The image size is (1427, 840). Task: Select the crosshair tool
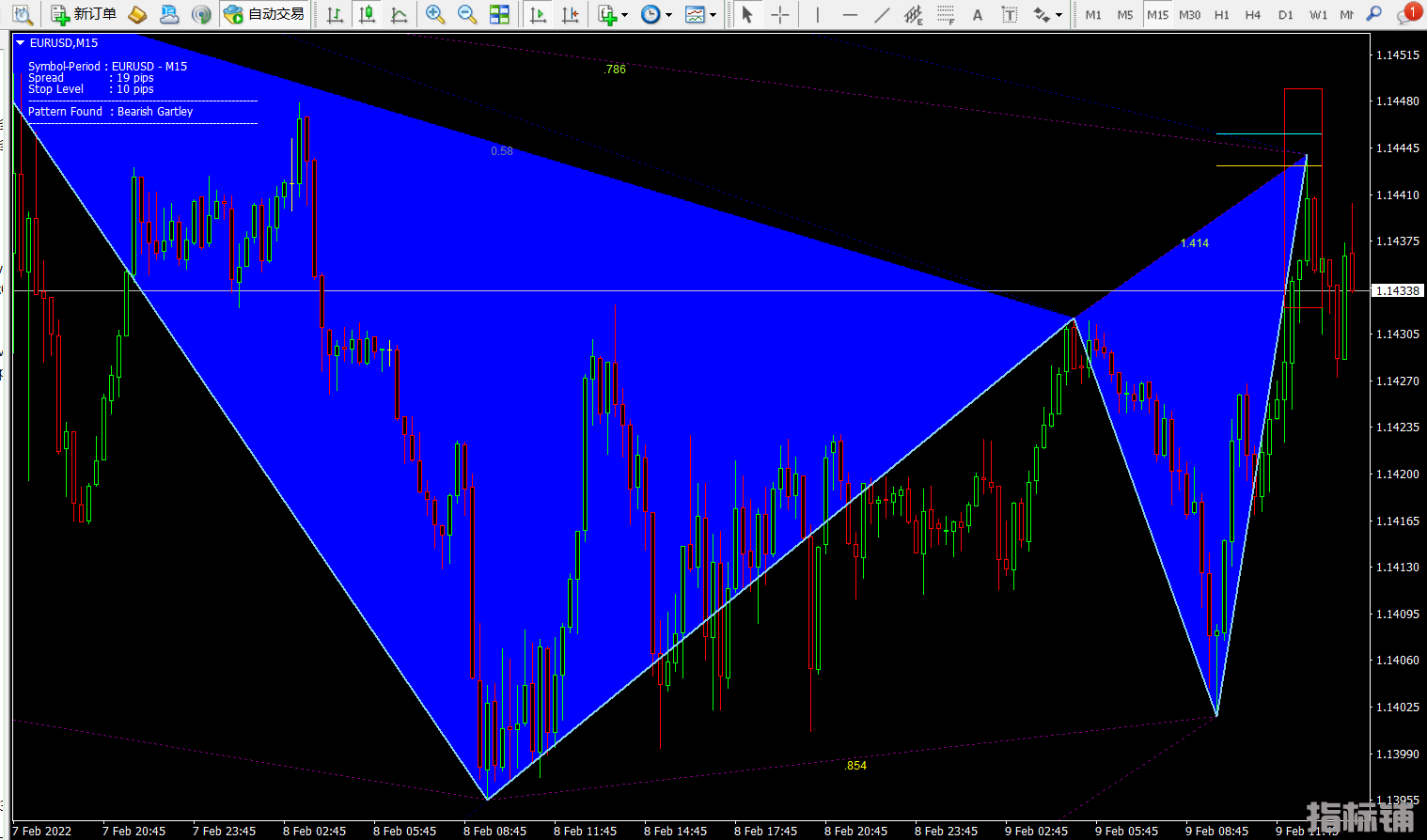[779, 14]
